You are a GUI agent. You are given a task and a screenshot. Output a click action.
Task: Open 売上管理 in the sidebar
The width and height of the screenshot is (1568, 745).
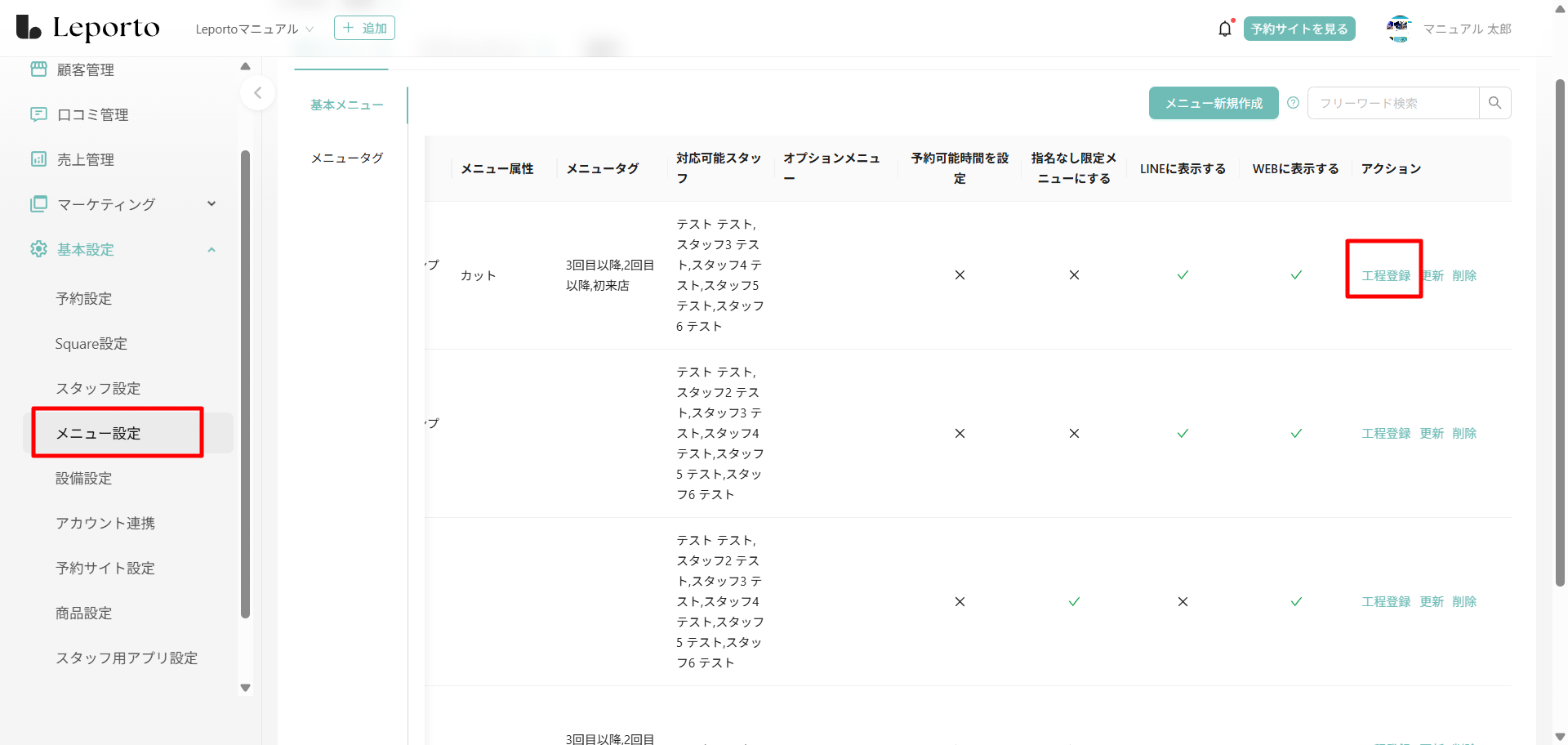point(86,159)
